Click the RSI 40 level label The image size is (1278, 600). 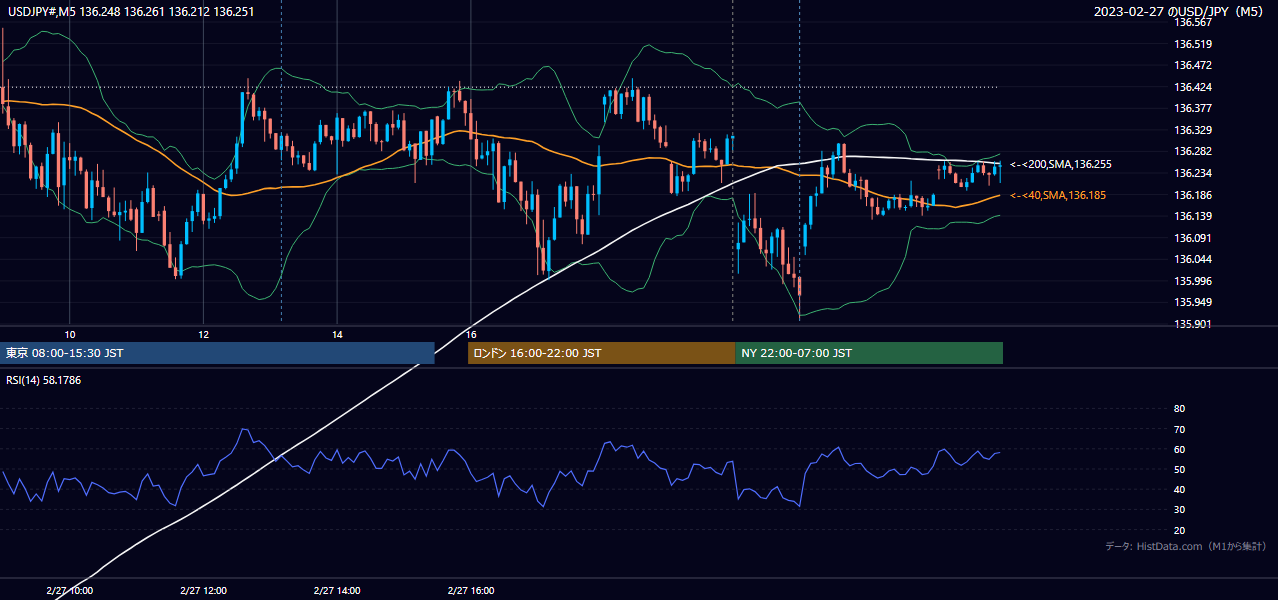[x=1179, y=489]
